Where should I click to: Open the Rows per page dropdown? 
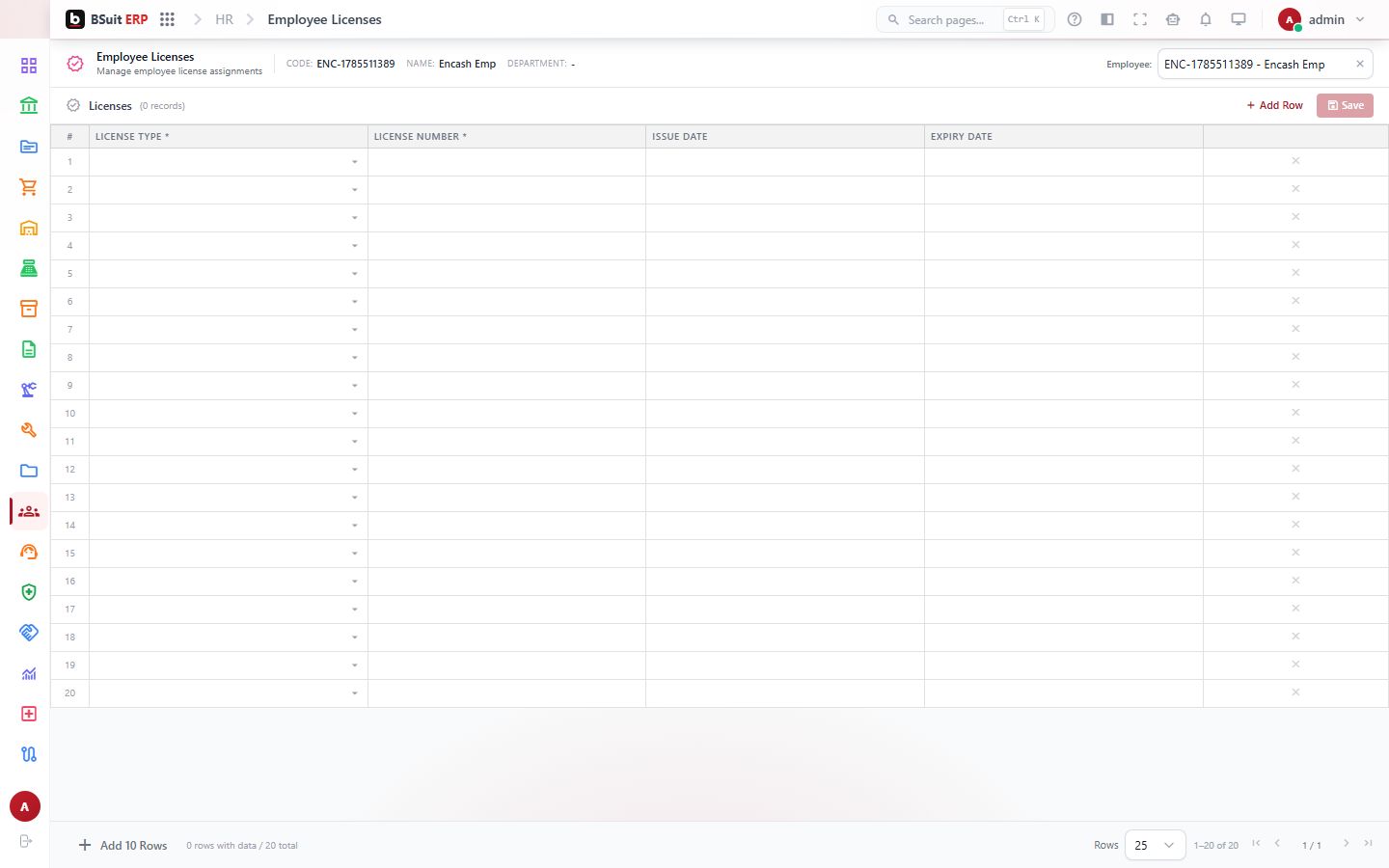(x=1155, y=845)
